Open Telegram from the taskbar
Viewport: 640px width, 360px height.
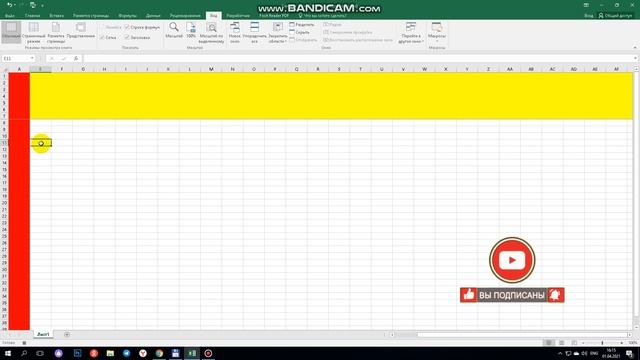pos(127,353)
